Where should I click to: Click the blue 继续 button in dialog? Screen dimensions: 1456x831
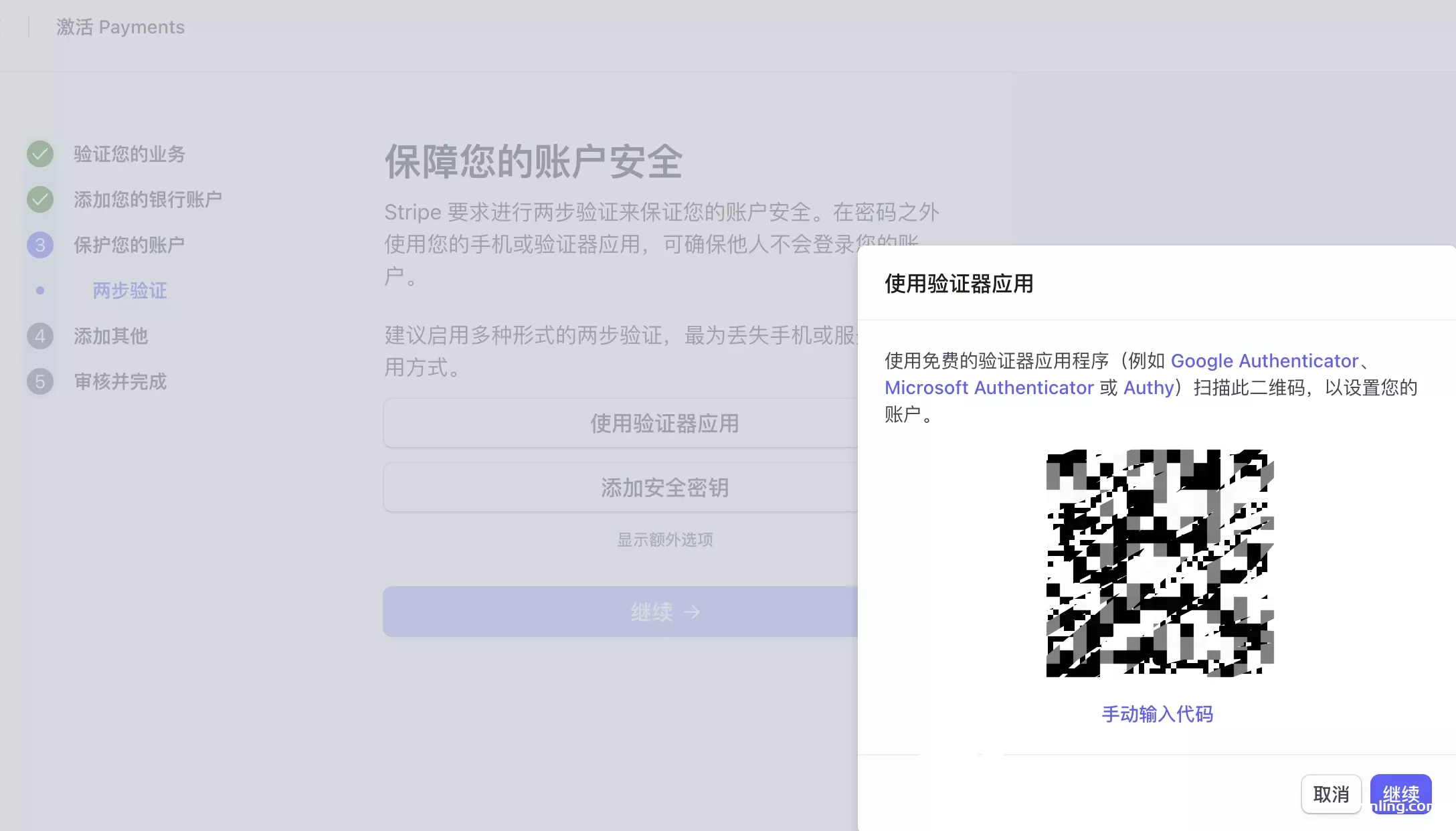tap(1400, 794)
